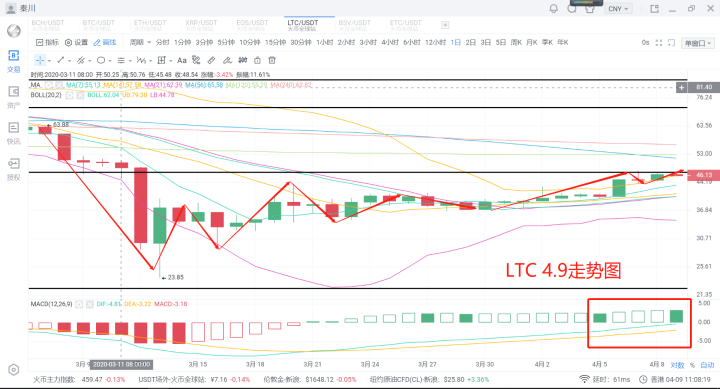Open the 周期 period dropdown
Image resolution: width=720 pixels, height=389 pixels.
(140, 42)
